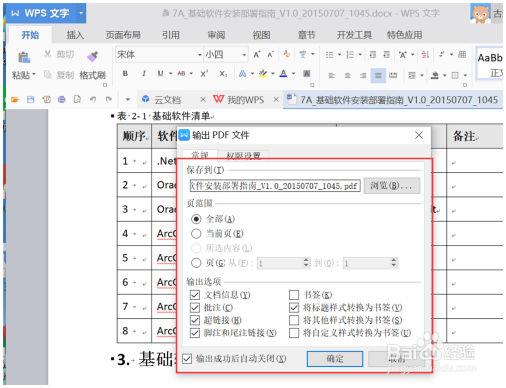
Task: Toggle the 文档信息 checkbox
Action: tap(195, 295)
